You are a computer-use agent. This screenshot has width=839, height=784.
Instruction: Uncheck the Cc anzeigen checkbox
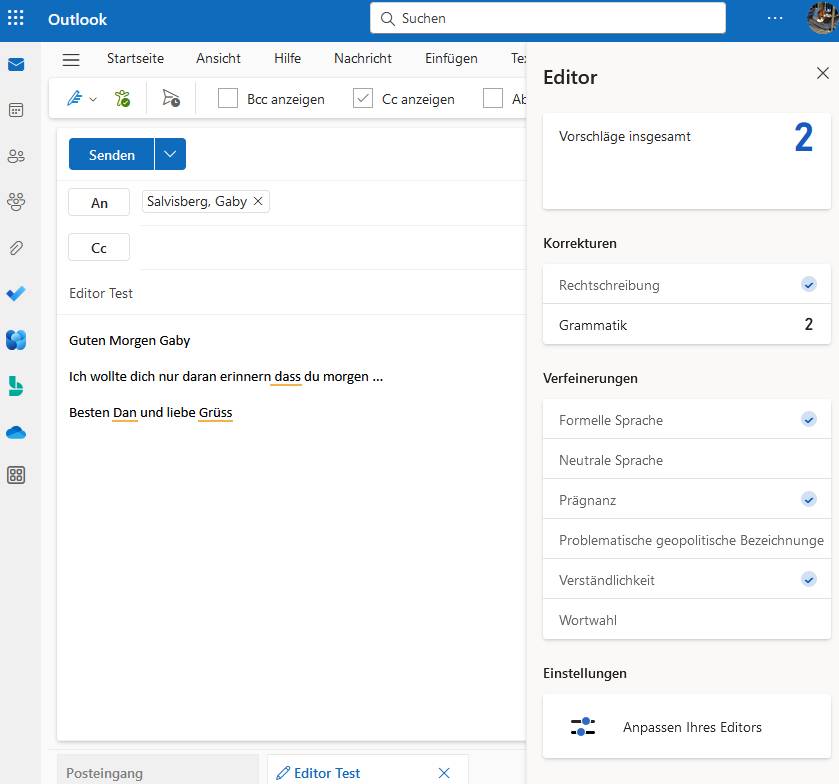363,98
